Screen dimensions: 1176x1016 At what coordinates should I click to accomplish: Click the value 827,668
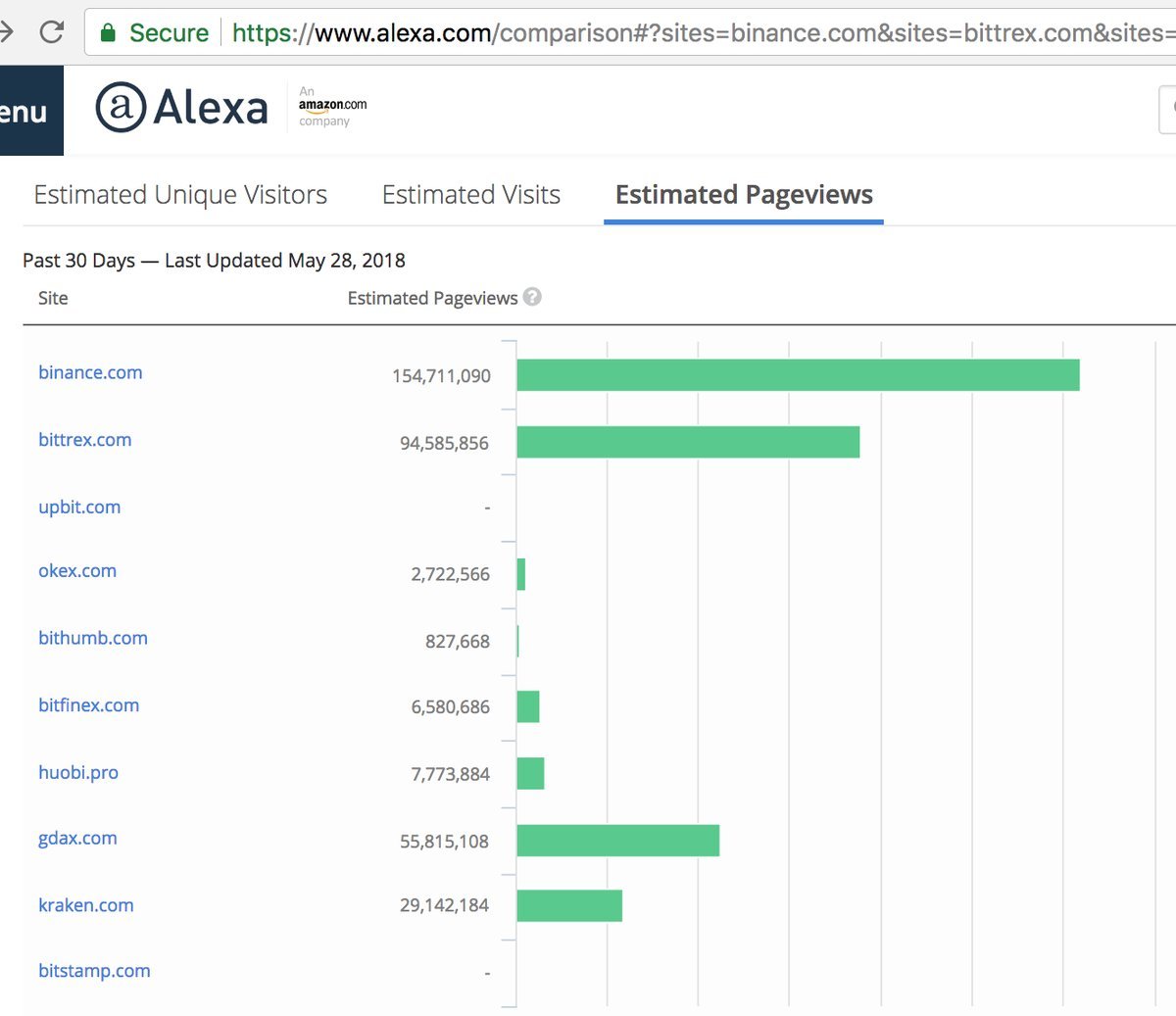point(458,642)
